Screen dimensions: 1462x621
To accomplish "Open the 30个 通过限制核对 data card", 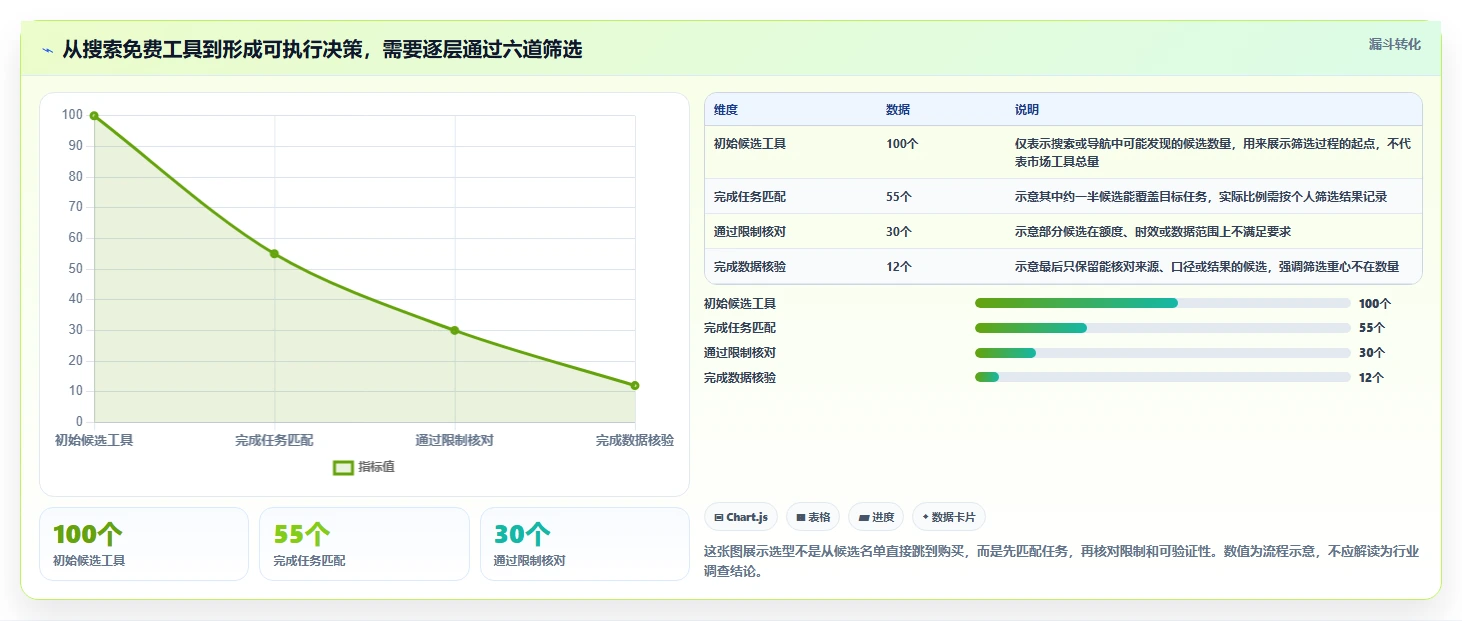I will 585,544.
